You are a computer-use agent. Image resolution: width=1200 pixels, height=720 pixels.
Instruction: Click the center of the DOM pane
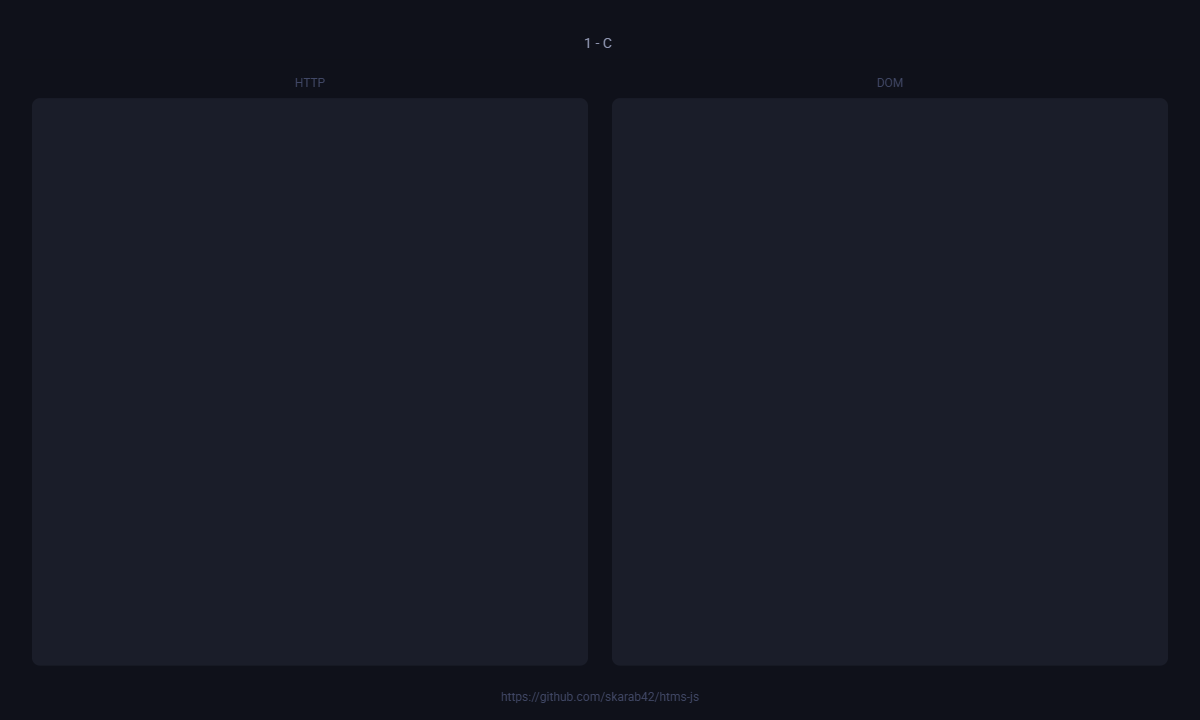pos(890,381)
